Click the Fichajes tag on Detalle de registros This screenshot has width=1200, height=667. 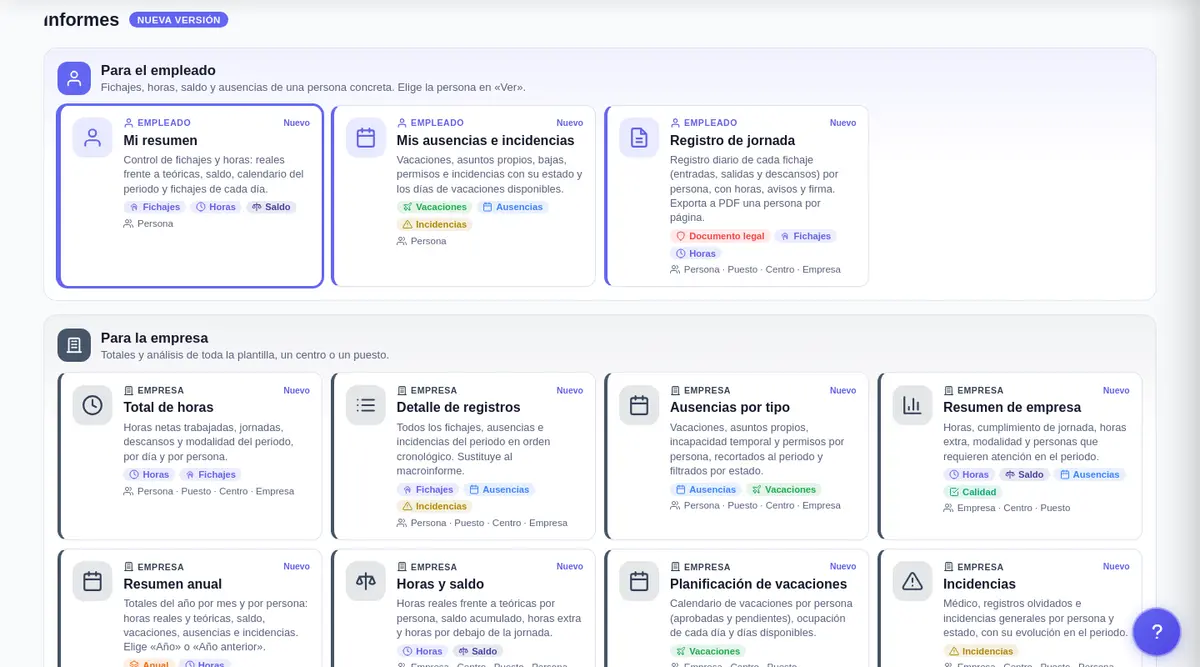click(x=427, y=490)
